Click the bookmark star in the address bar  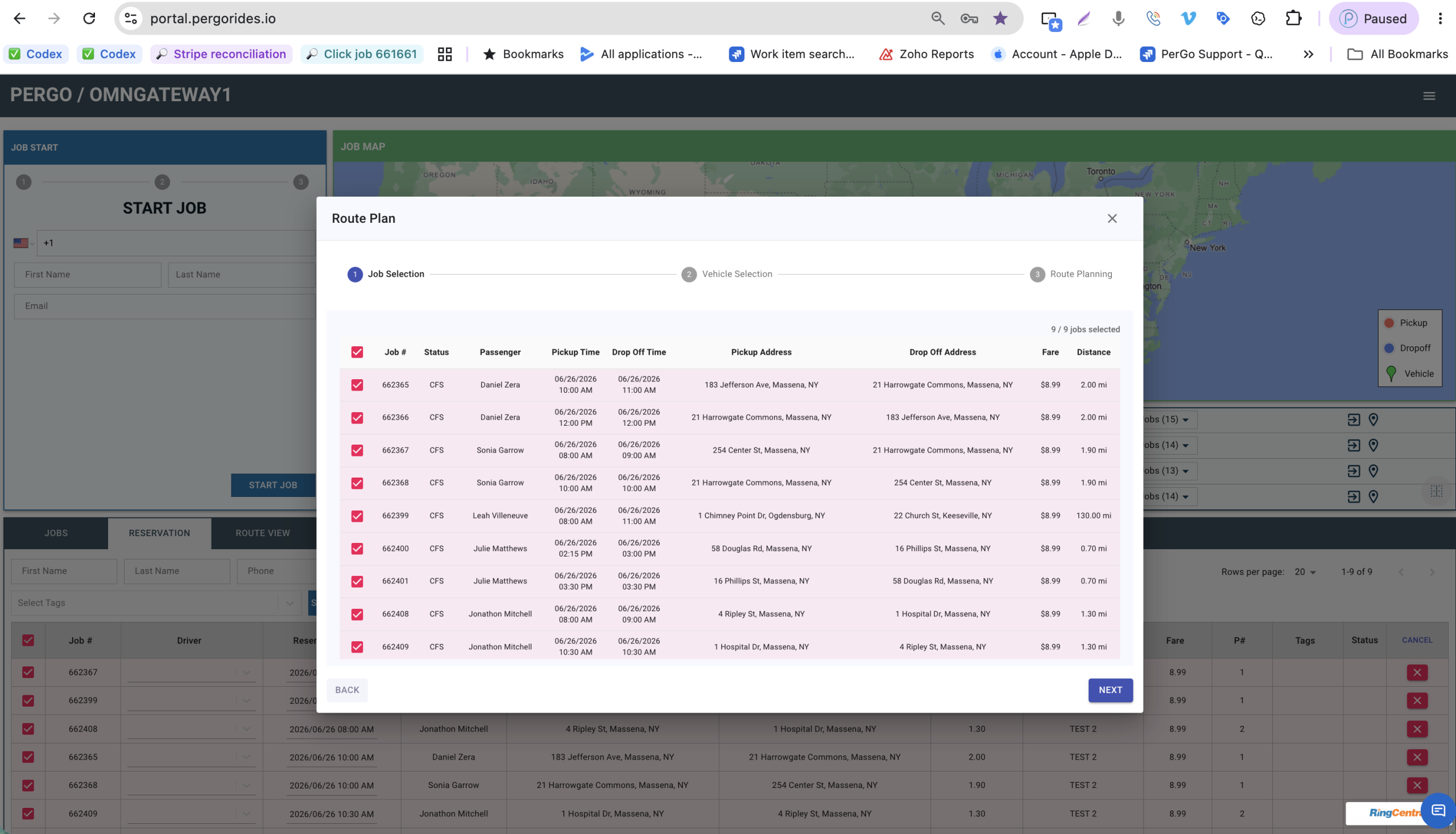click(x=1000, y=18)
